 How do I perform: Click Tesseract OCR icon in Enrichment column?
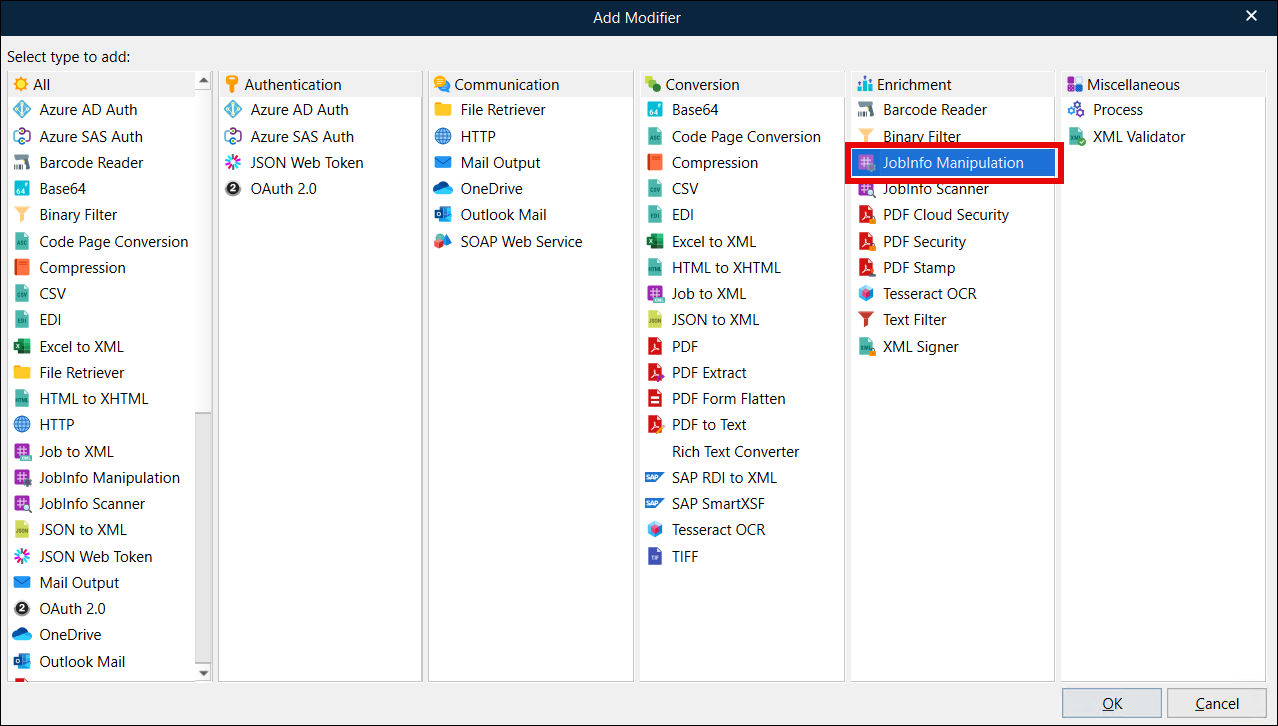point(866,294)
